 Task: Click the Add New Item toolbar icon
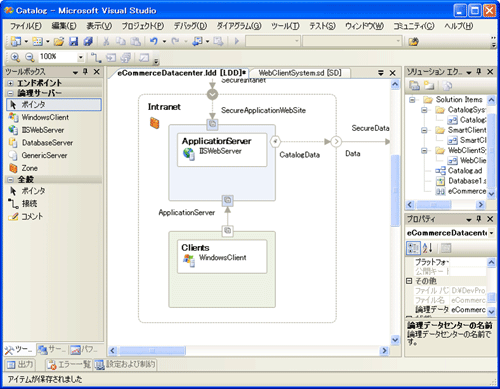tap(37, 41)
